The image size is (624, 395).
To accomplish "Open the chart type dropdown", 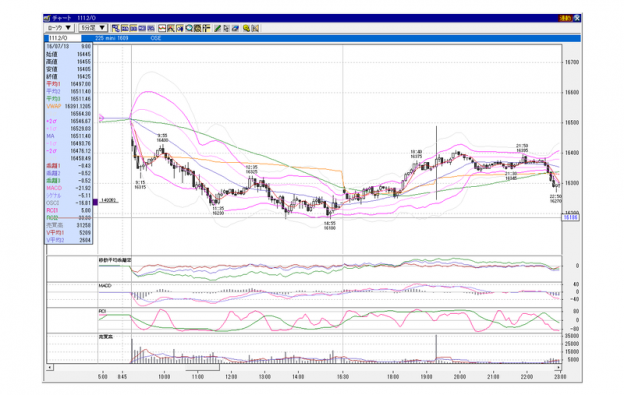I will (59, 28).
